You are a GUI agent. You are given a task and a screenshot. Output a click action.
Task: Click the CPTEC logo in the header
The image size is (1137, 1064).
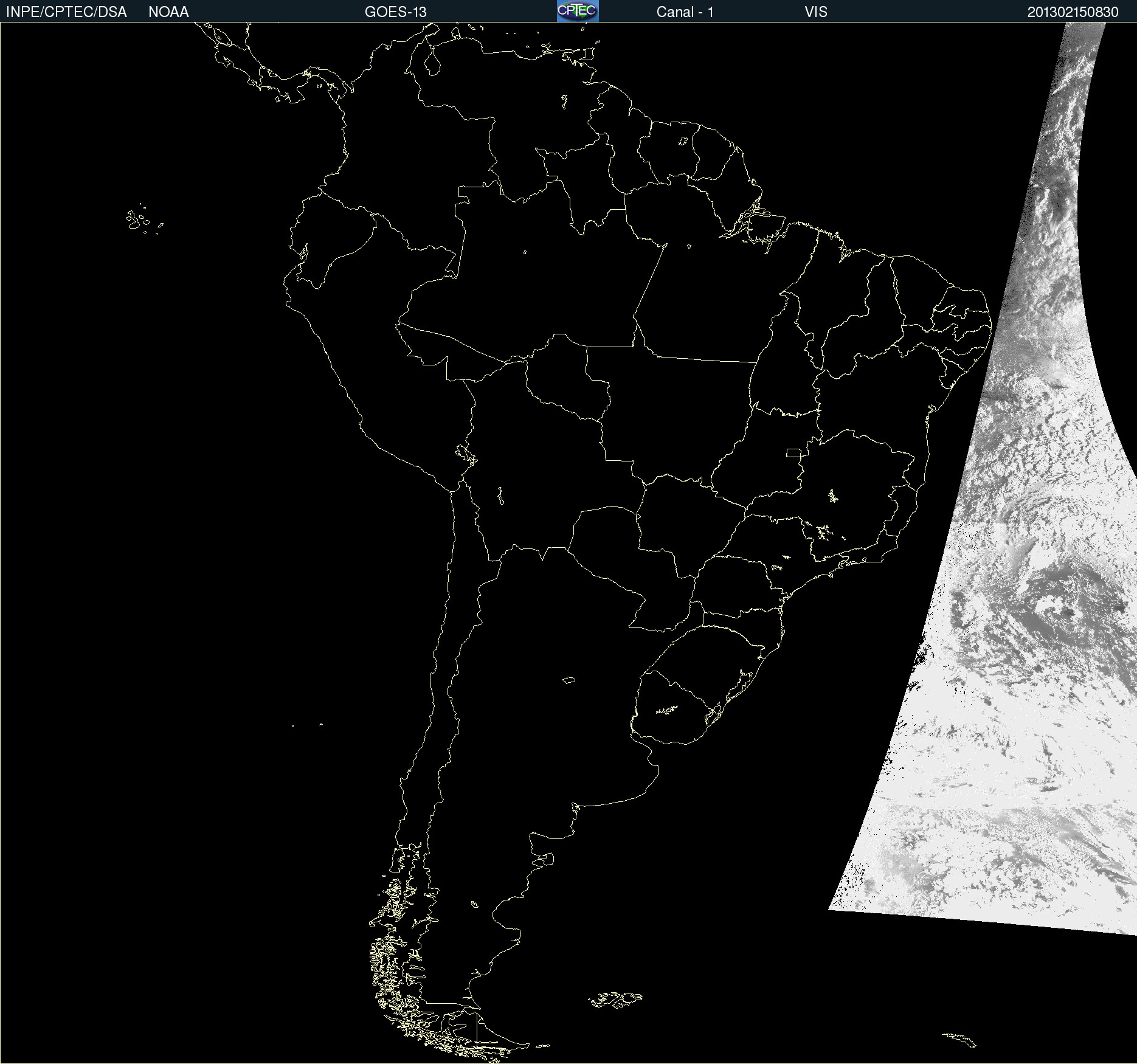(577, 11)
